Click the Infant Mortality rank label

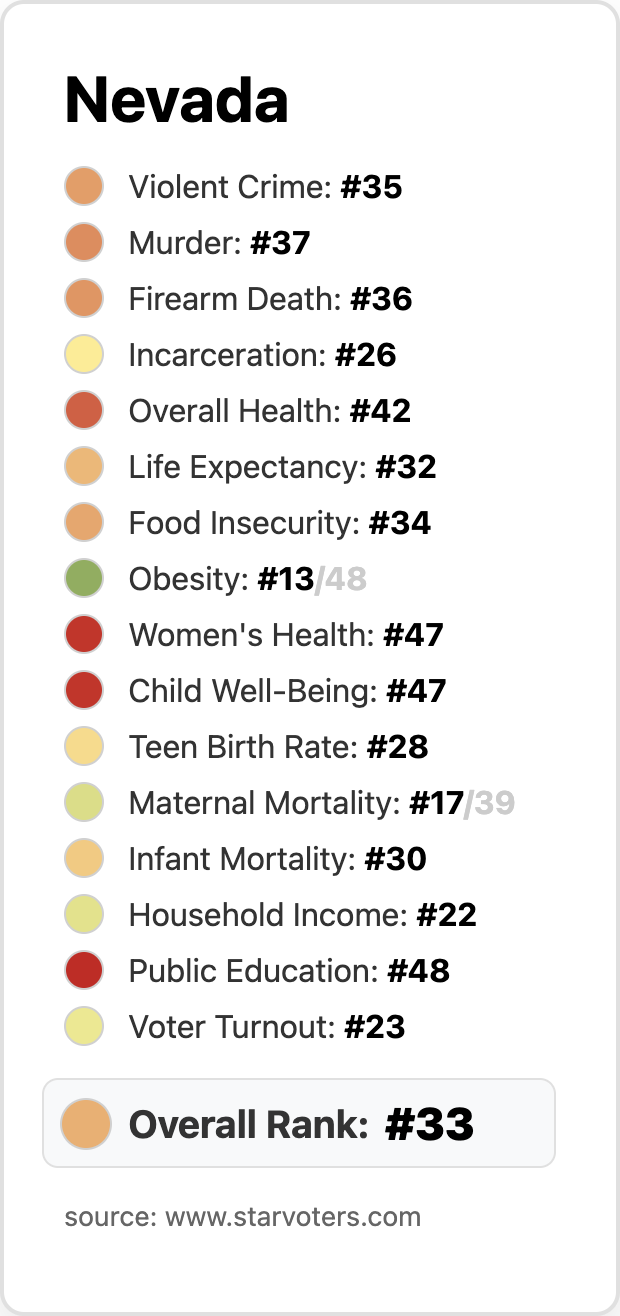[x=277, y=859]
